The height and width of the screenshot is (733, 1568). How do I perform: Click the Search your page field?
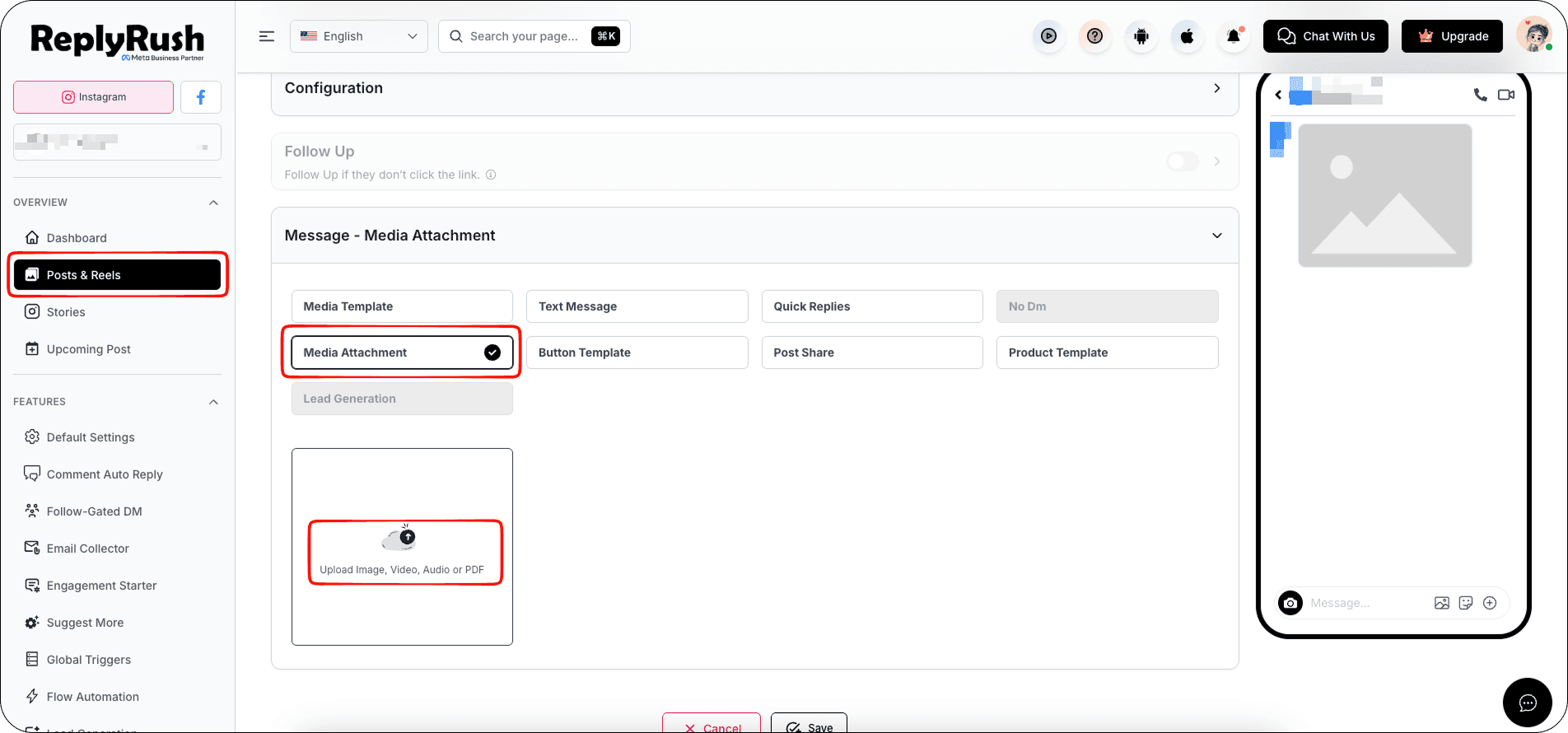pyautogui.click(x=534, y=36)
